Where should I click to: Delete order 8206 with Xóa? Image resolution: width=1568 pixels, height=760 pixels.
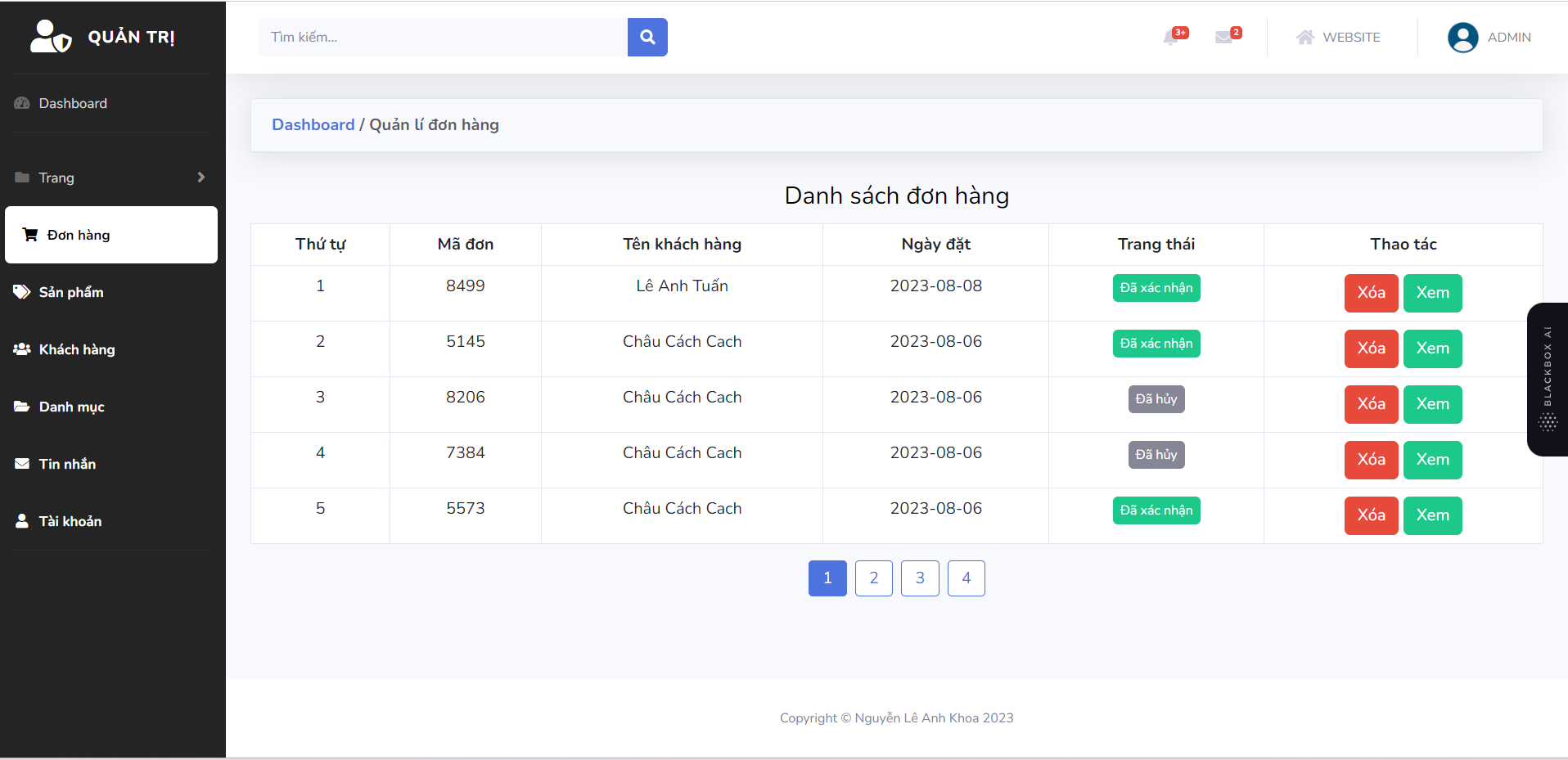pos(1372,404)
